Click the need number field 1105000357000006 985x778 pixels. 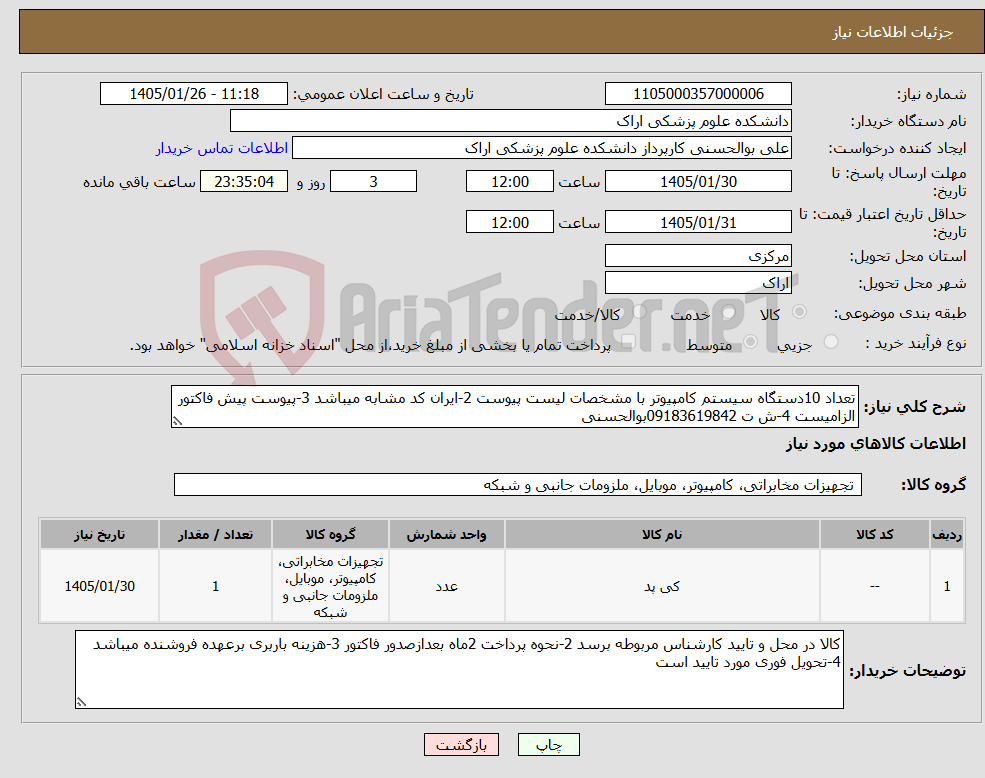698,94
